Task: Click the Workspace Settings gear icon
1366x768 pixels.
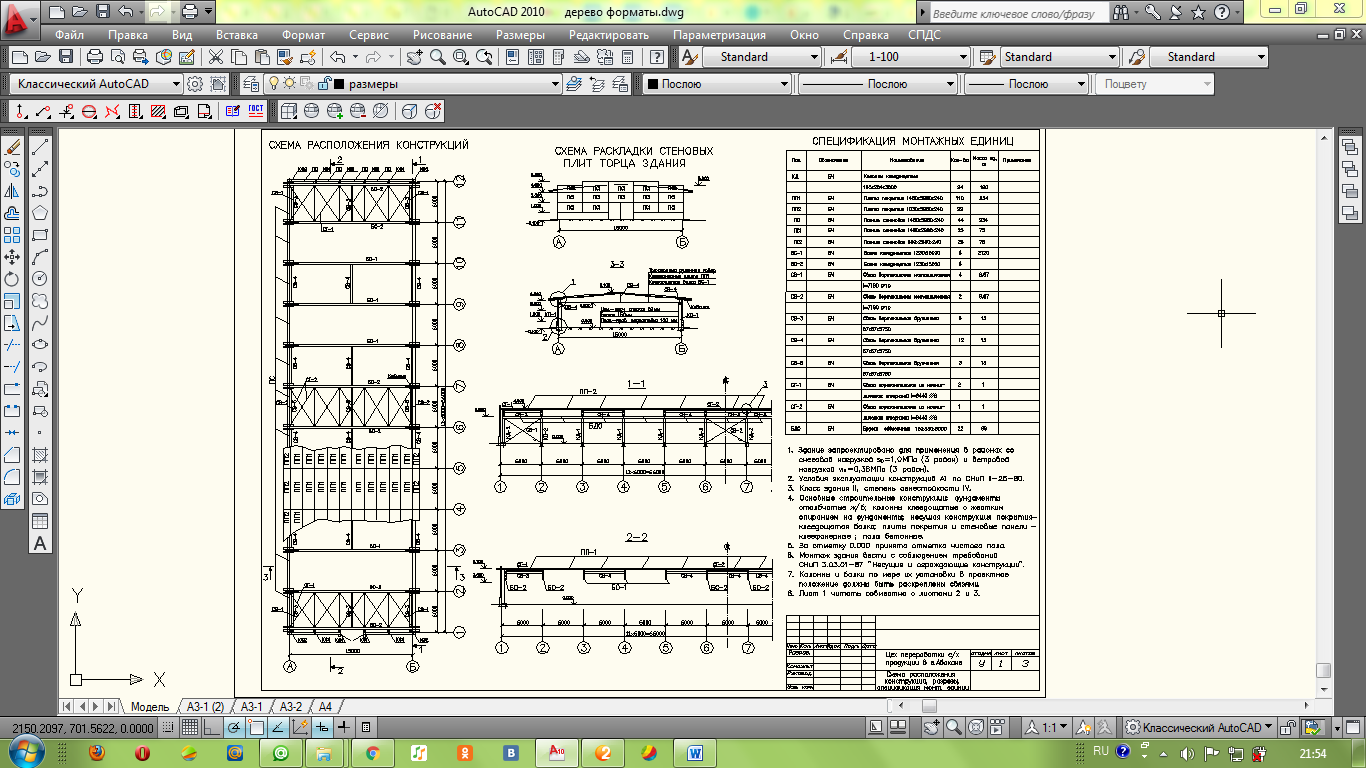Action: point(194,84)
